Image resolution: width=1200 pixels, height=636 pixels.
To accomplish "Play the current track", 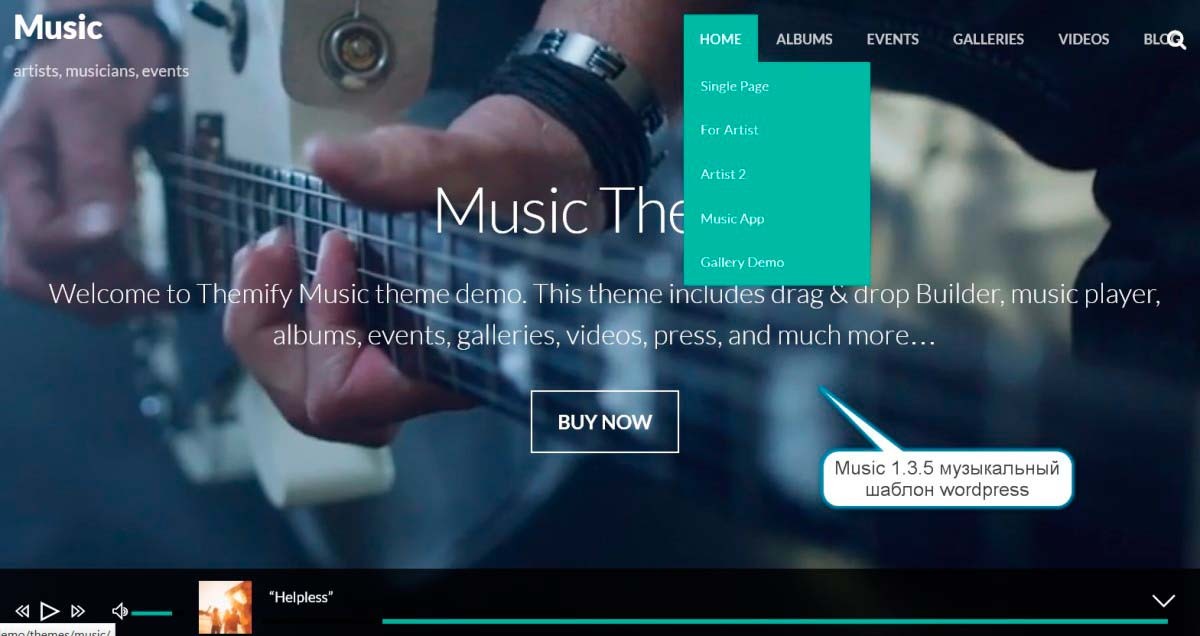I will click(49, 610).
